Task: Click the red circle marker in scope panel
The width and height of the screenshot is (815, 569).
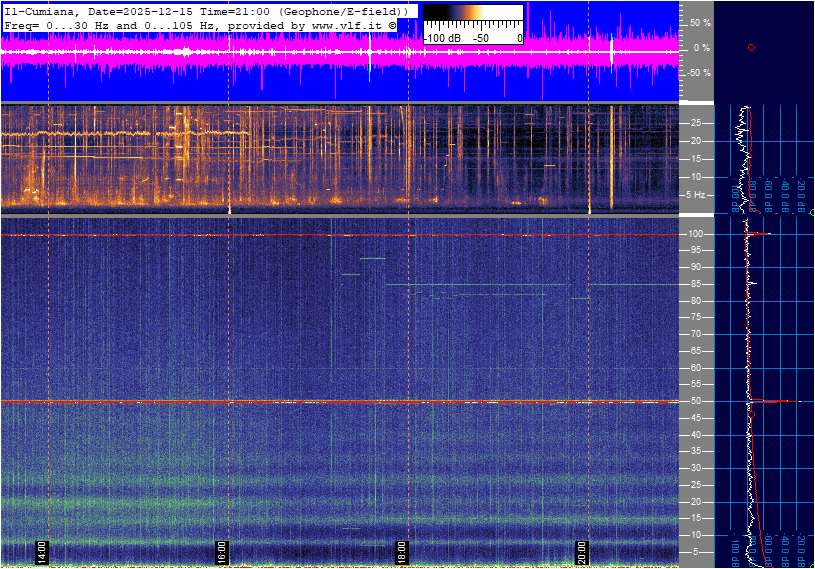Action: pos(751,47)
